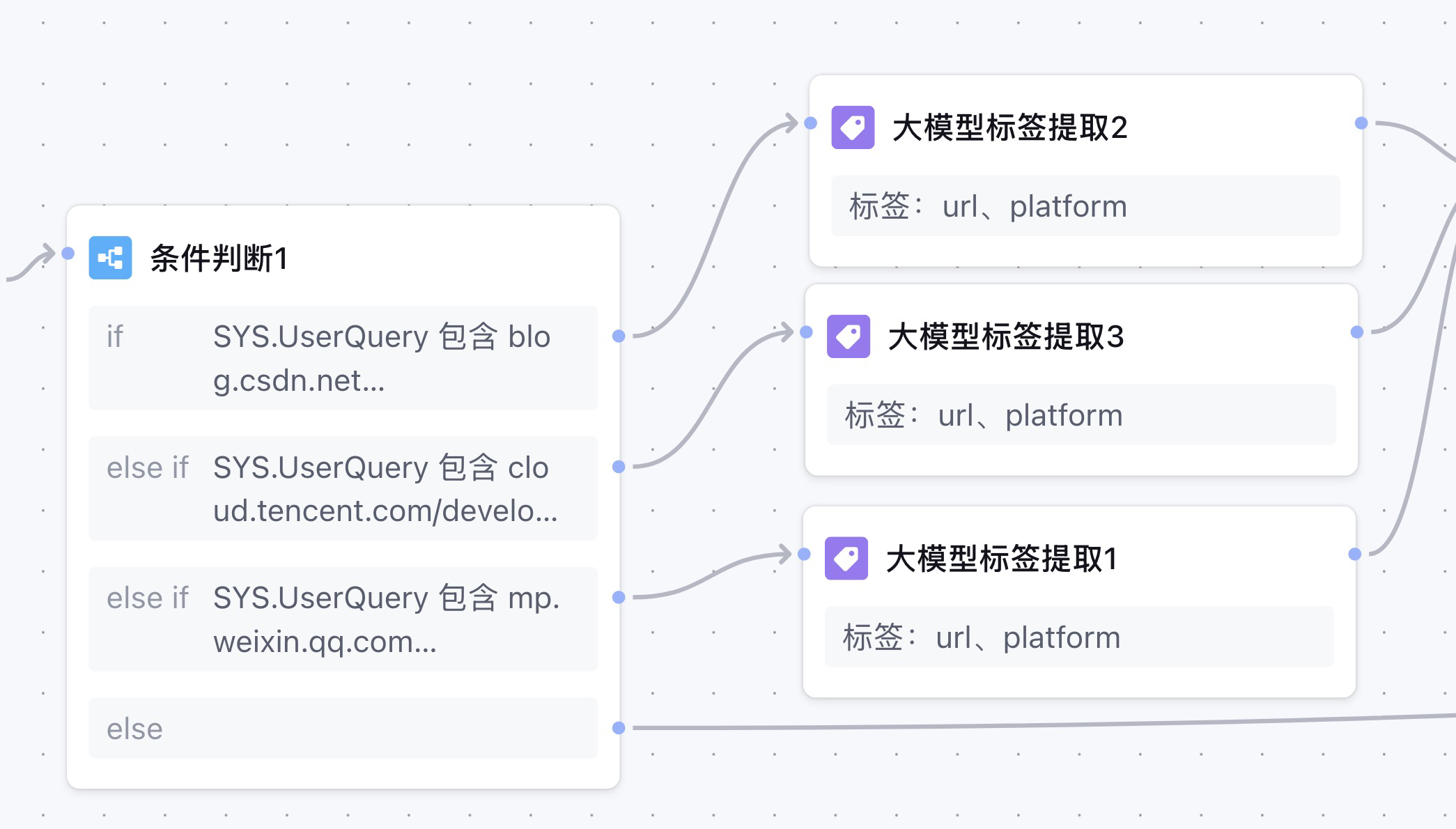Image resolution: width=1456 pixels, height=829 pixels.
Task: Click the purple tag icon of 大模型标签提取3
Action: [848, 336]
